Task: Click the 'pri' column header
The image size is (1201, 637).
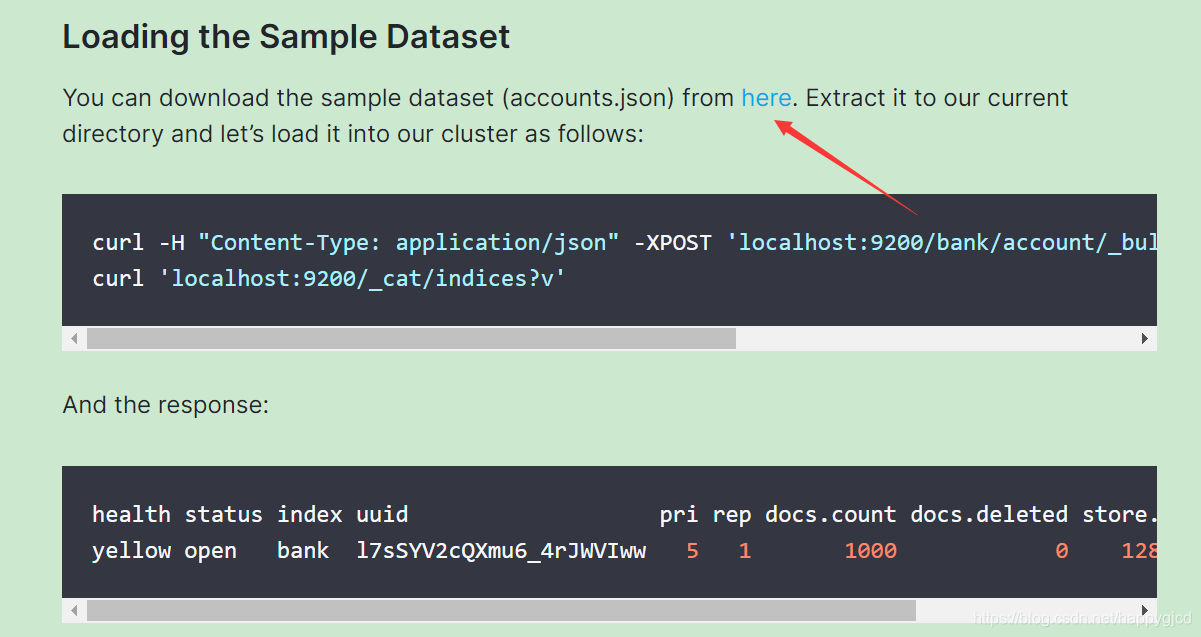Action: pyautogui.click(x=679, y=514)
